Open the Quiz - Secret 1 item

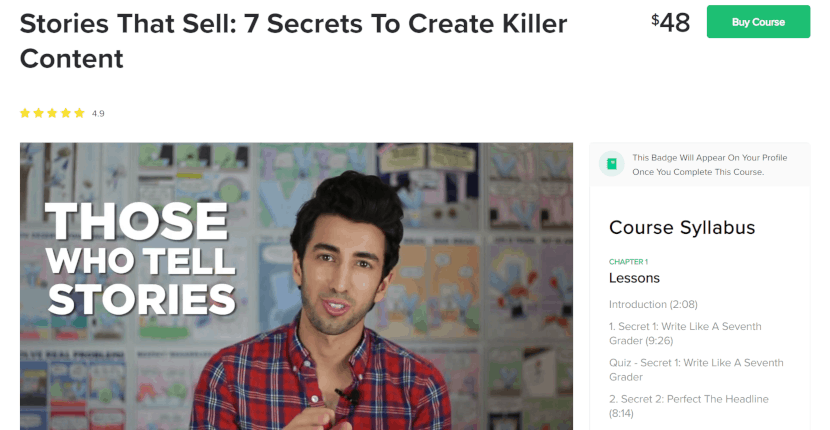696,370
